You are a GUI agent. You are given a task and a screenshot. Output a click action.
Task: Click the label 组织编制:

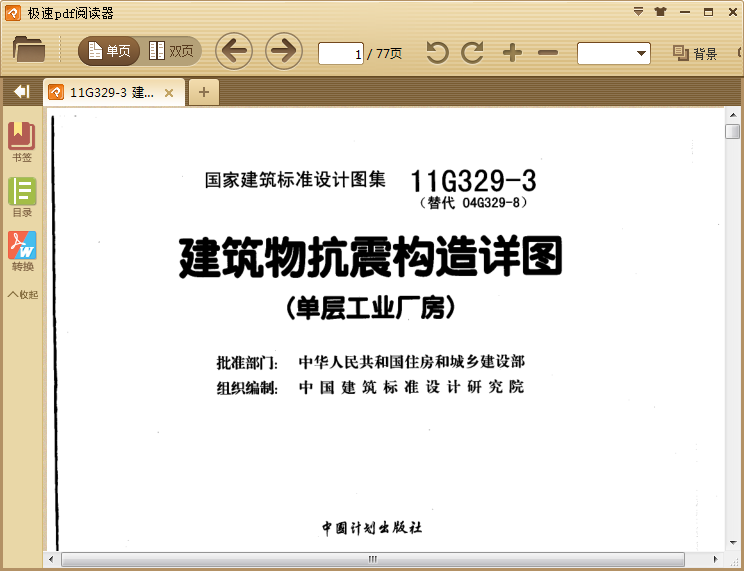point(247,388)
